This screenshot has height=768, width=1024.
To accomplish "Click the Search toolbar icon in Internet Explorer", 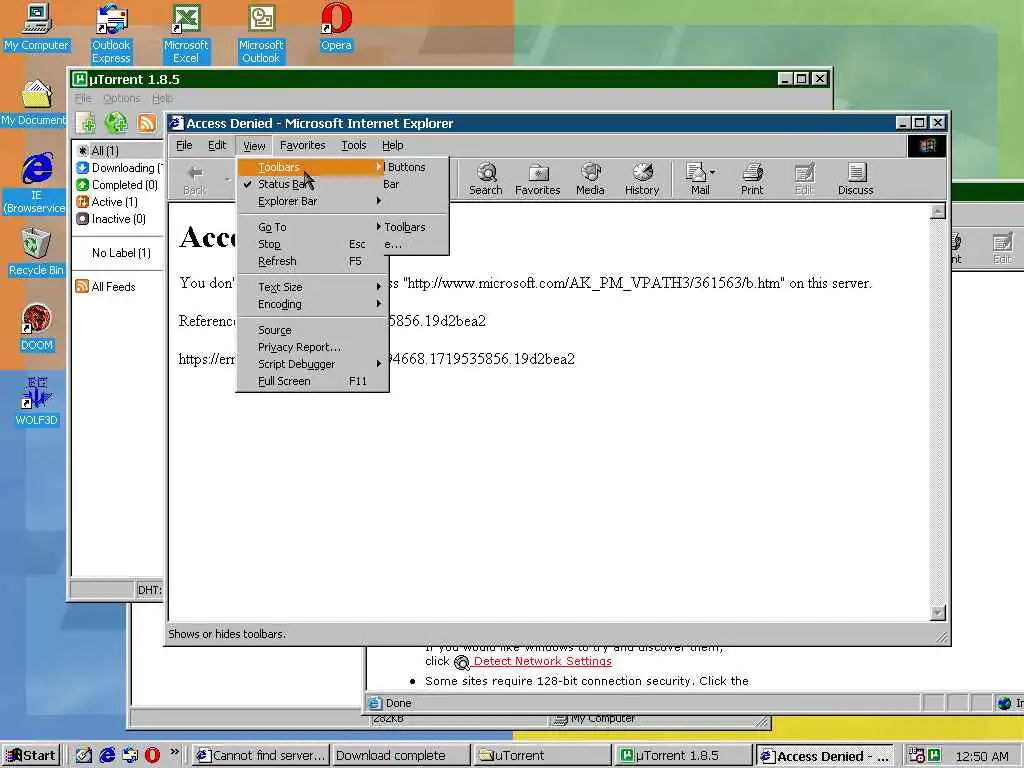I will [486, 179].
